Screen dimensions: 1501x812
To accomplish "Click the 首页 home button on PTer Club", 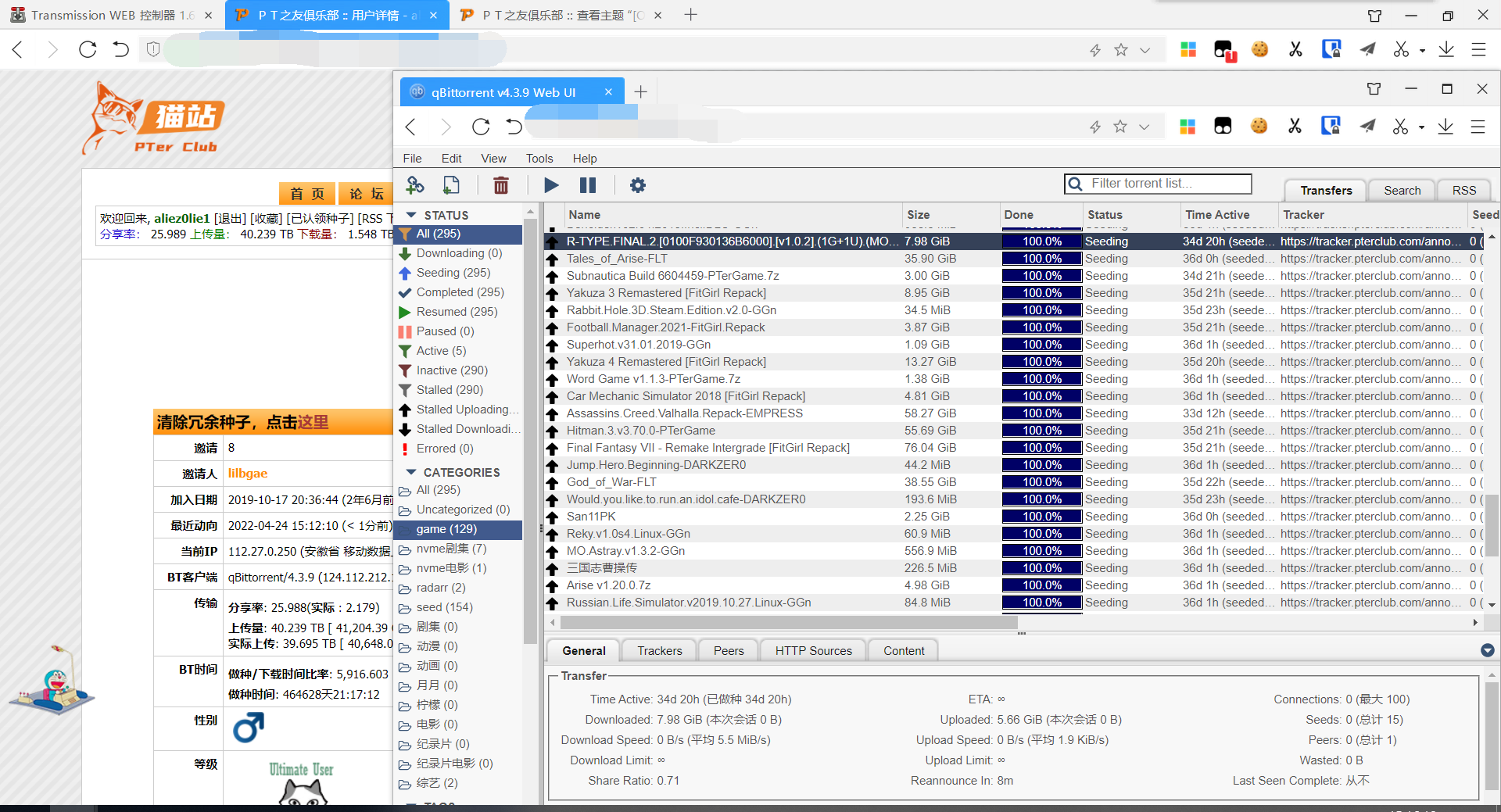I will pyautogui.click(x=307, y=194).
